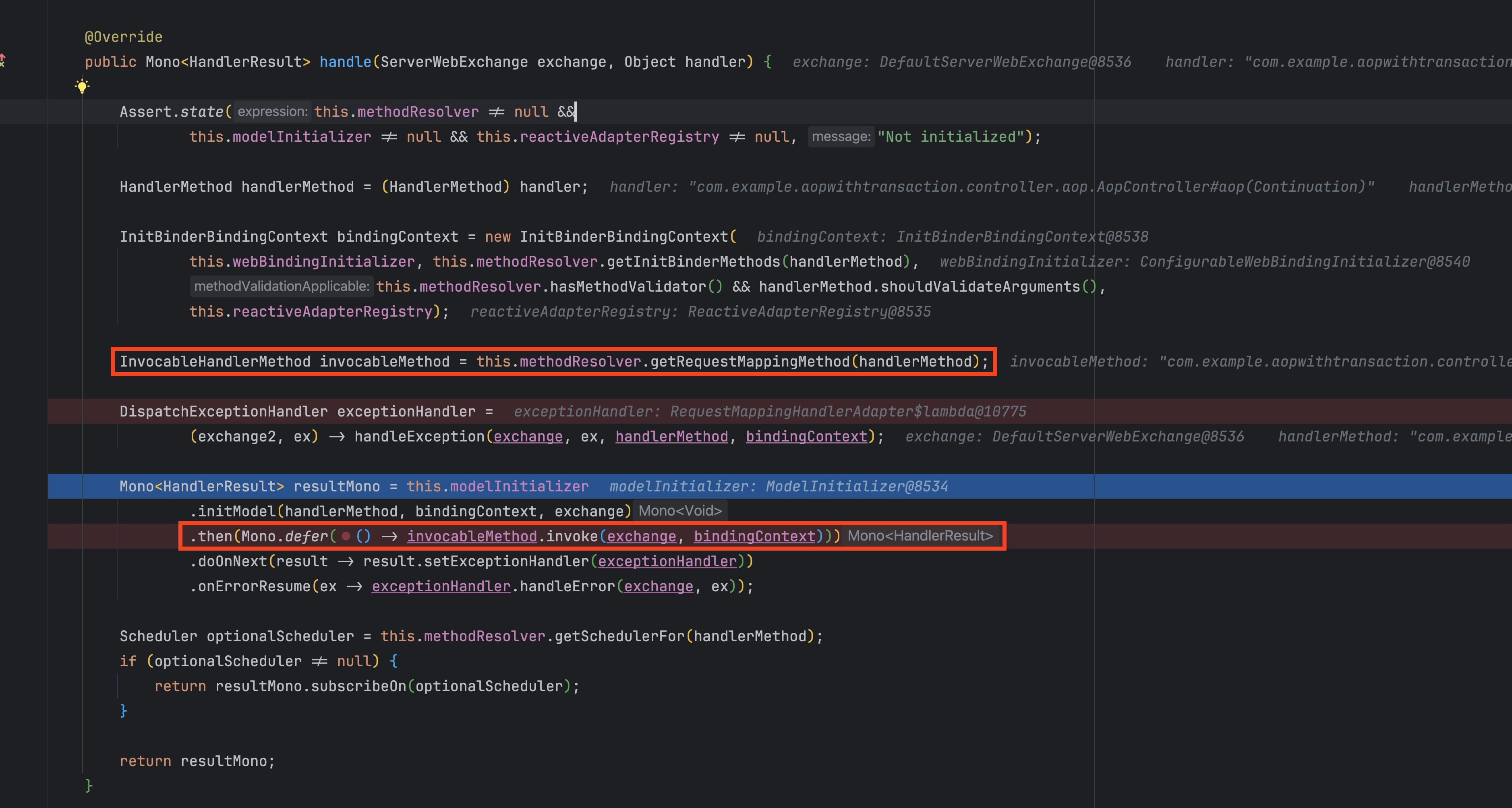Click the DispatchExceptionHandler type name
The height and width of the screenshot is (808, 1512).
[224, 411]
